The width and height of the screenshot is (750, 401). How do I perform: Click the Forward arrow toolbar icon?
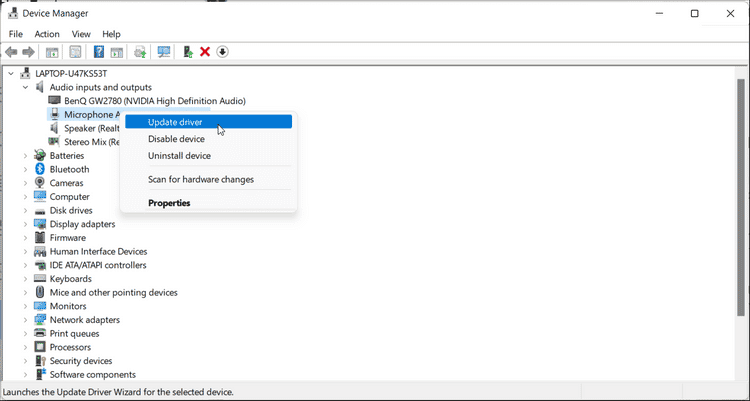tap(29, 52)
